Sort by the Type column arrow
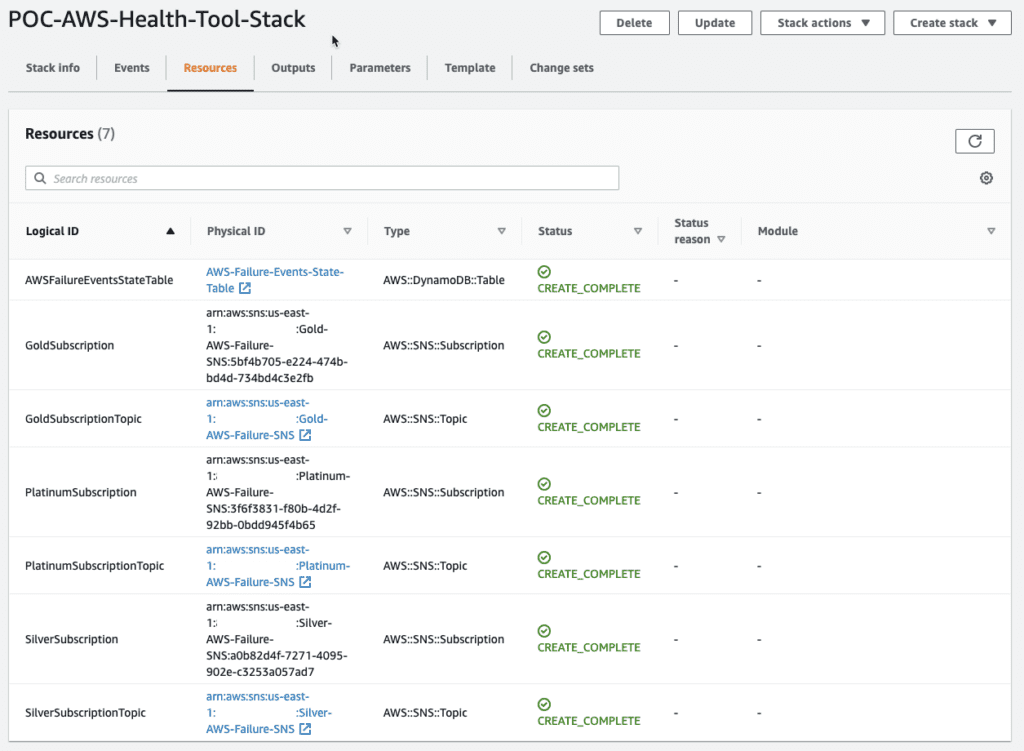 [501, 231]
